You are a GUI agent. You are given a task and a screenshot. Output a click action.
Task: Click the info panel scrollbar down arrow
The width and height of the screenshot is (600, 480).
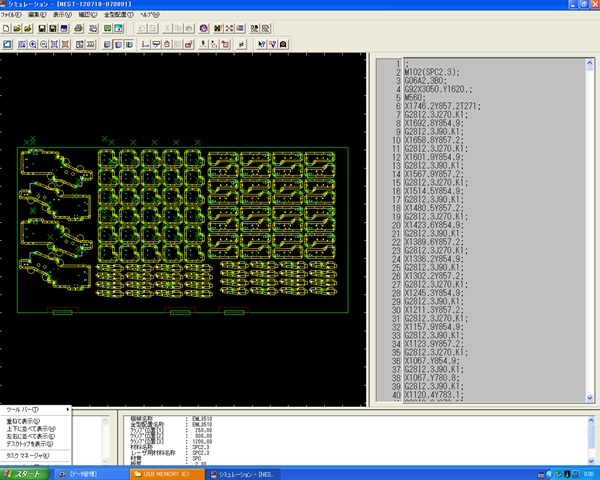(591, 461)
